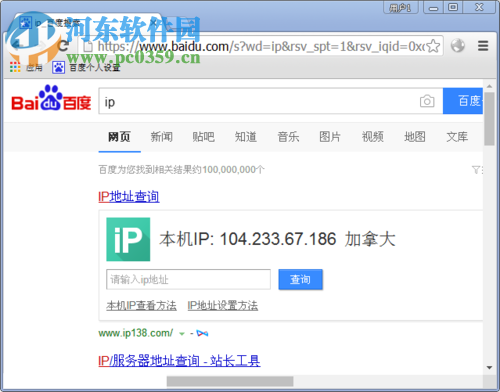500x392 pixels.
Task: Click the vertical scrollbar thumb
Action: (489, 119)
